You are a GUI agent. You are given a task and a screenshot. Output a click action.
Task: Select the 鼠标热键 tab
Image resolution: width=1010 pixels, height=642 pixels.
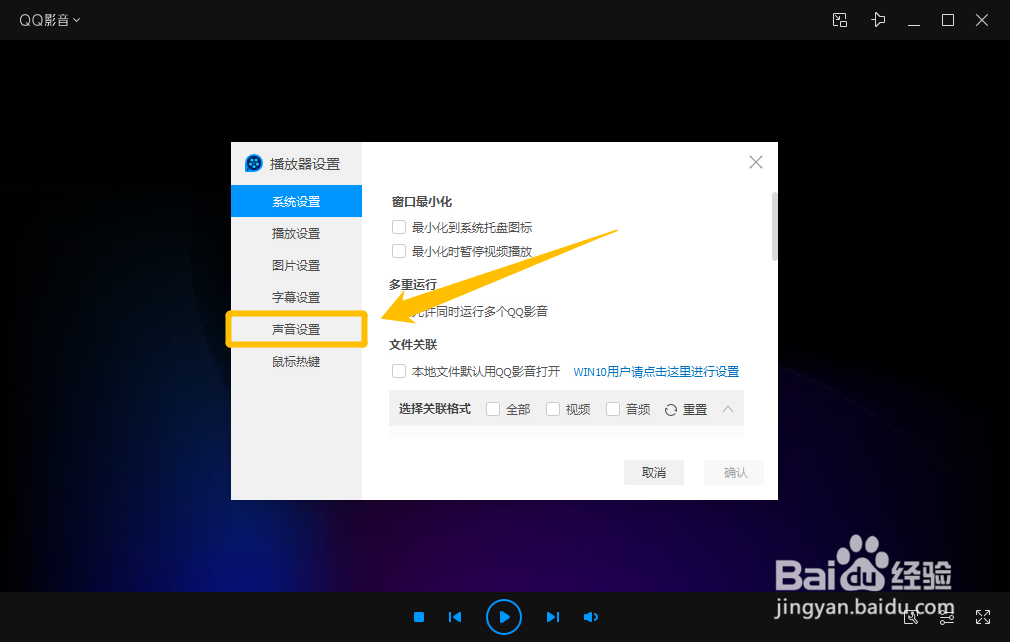296,361
